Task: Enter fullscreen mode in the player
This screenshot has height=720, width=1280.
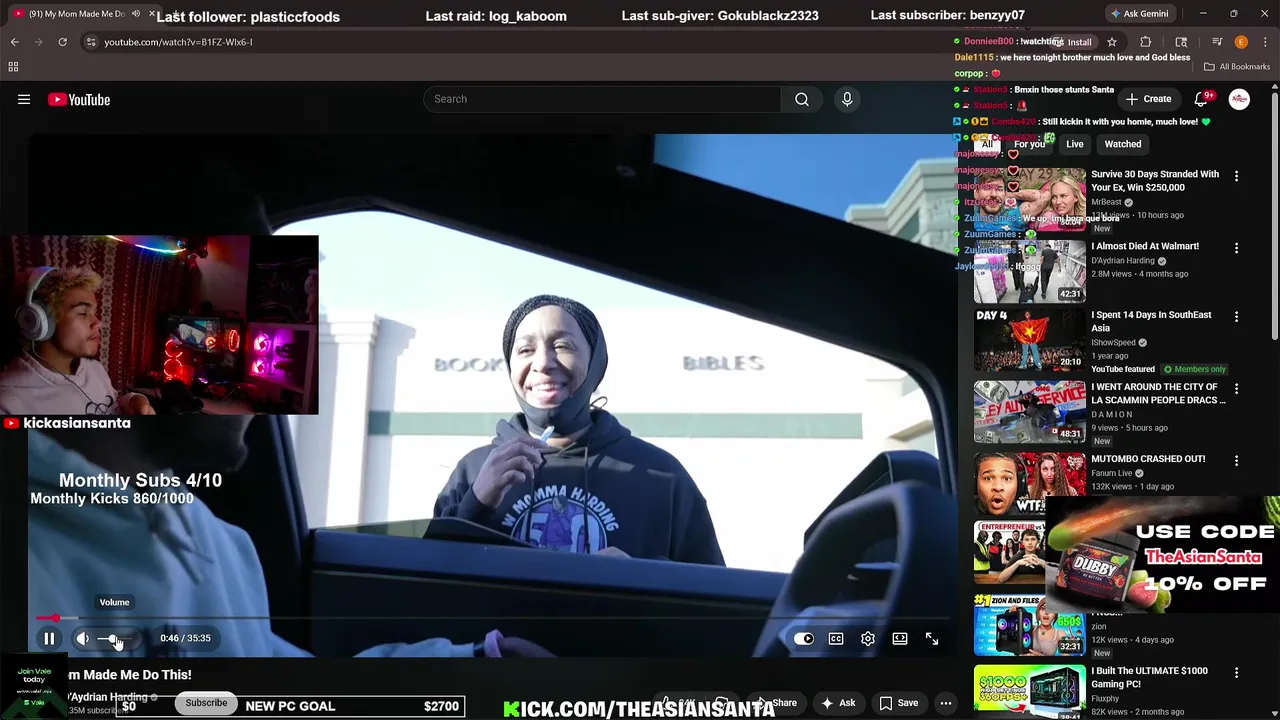Action: point(932,638)
